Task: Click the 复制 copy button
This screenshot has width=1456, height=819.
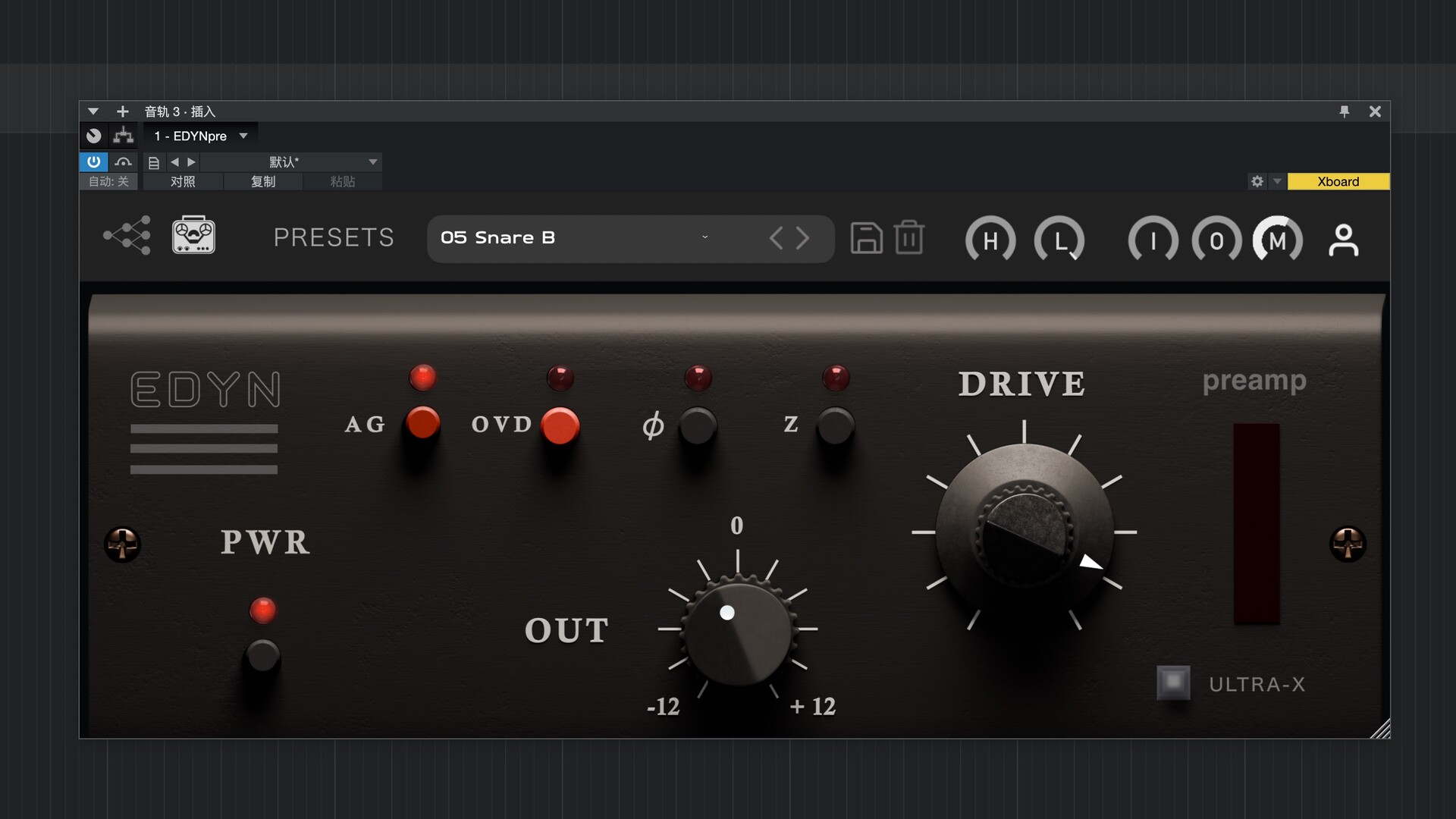Action: point(263,181)
